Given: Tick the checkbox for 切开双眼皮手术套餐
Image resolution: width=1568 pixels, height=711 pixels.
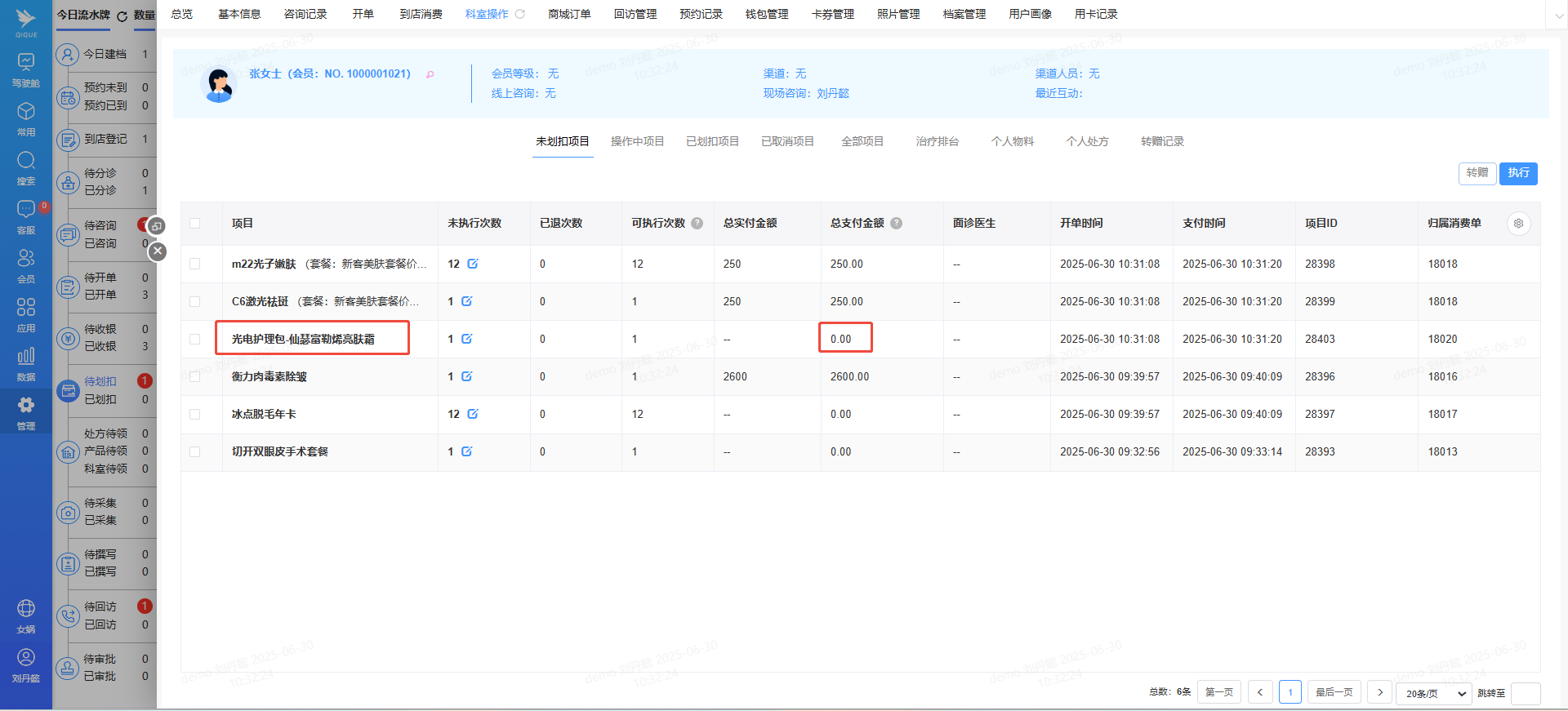Looking at the screenshot, I should pos(194,451).
